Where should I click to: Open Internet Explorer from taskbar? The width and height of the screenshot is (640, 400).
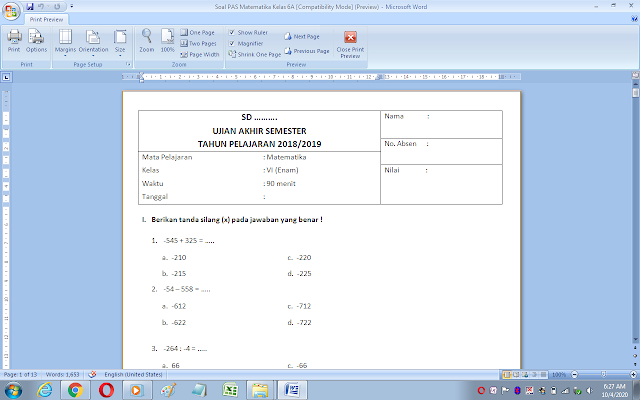click(44, 390)
